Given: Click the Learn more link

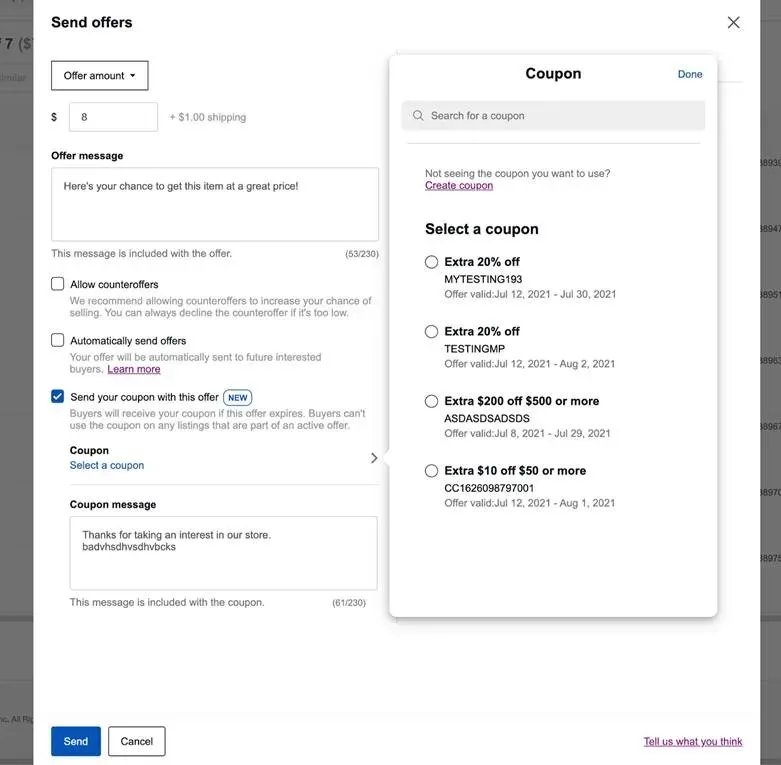Looking at the screenshot, I should pyautogui.click(x=134, y=370).
